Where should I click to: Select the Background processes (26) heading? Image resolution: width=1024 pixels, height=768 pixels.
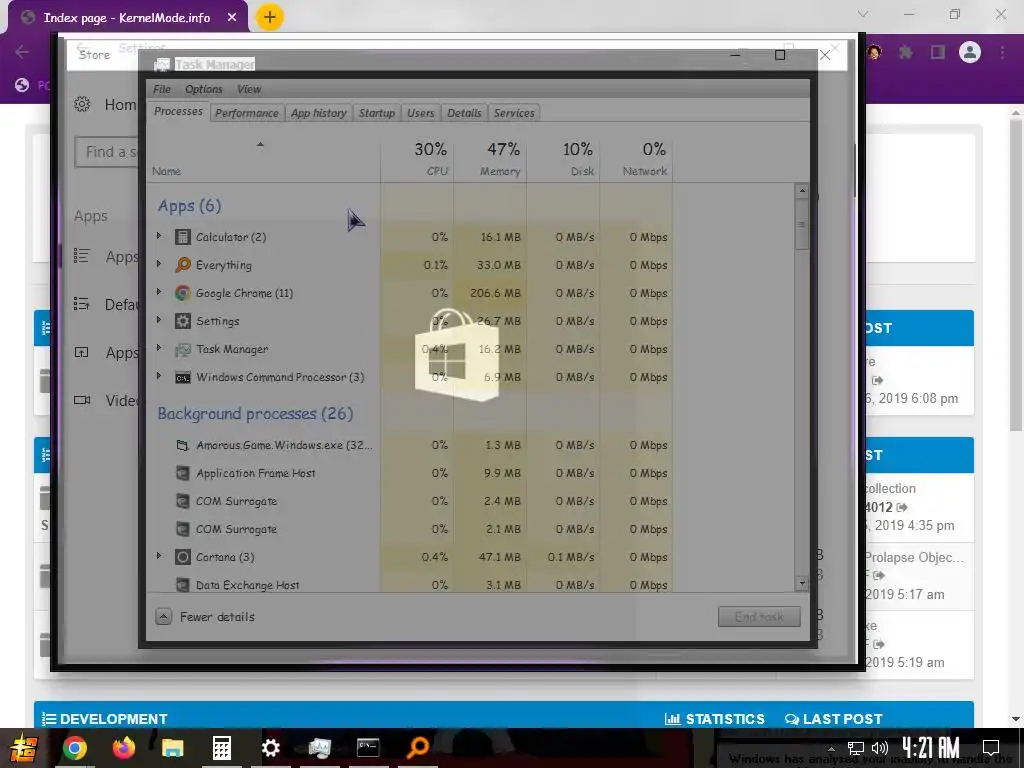click(255, 413)
